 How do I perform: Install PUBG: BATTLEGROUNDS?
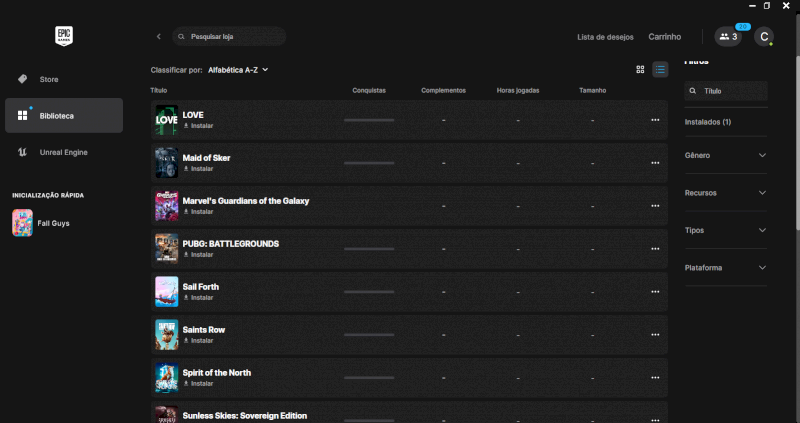(198, 255)
